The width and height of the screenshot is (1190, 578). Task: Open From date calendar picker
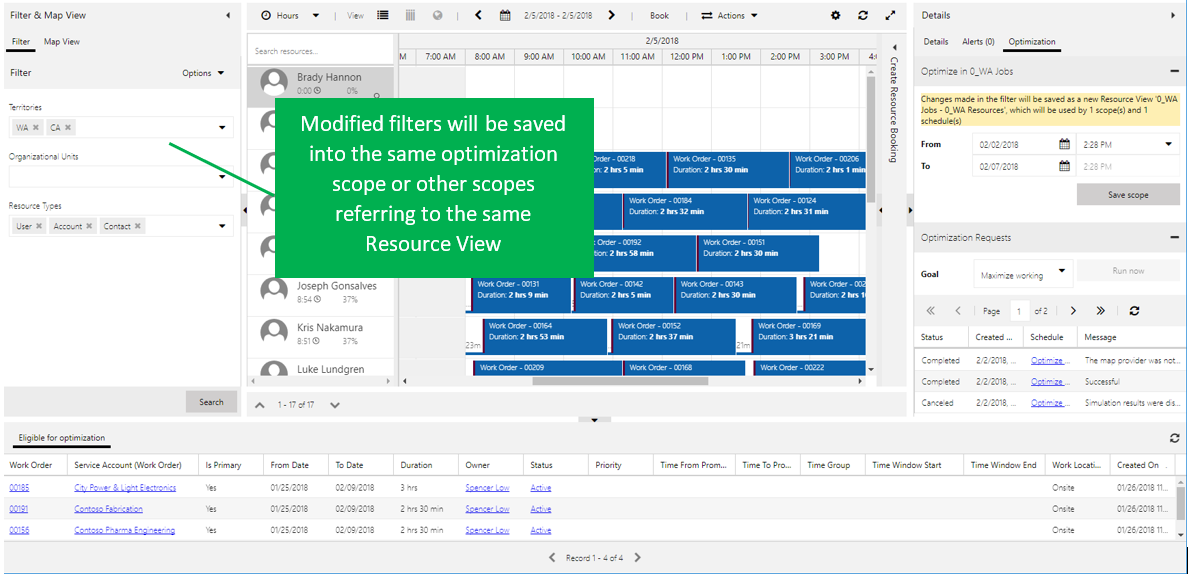click(1064, 144)
